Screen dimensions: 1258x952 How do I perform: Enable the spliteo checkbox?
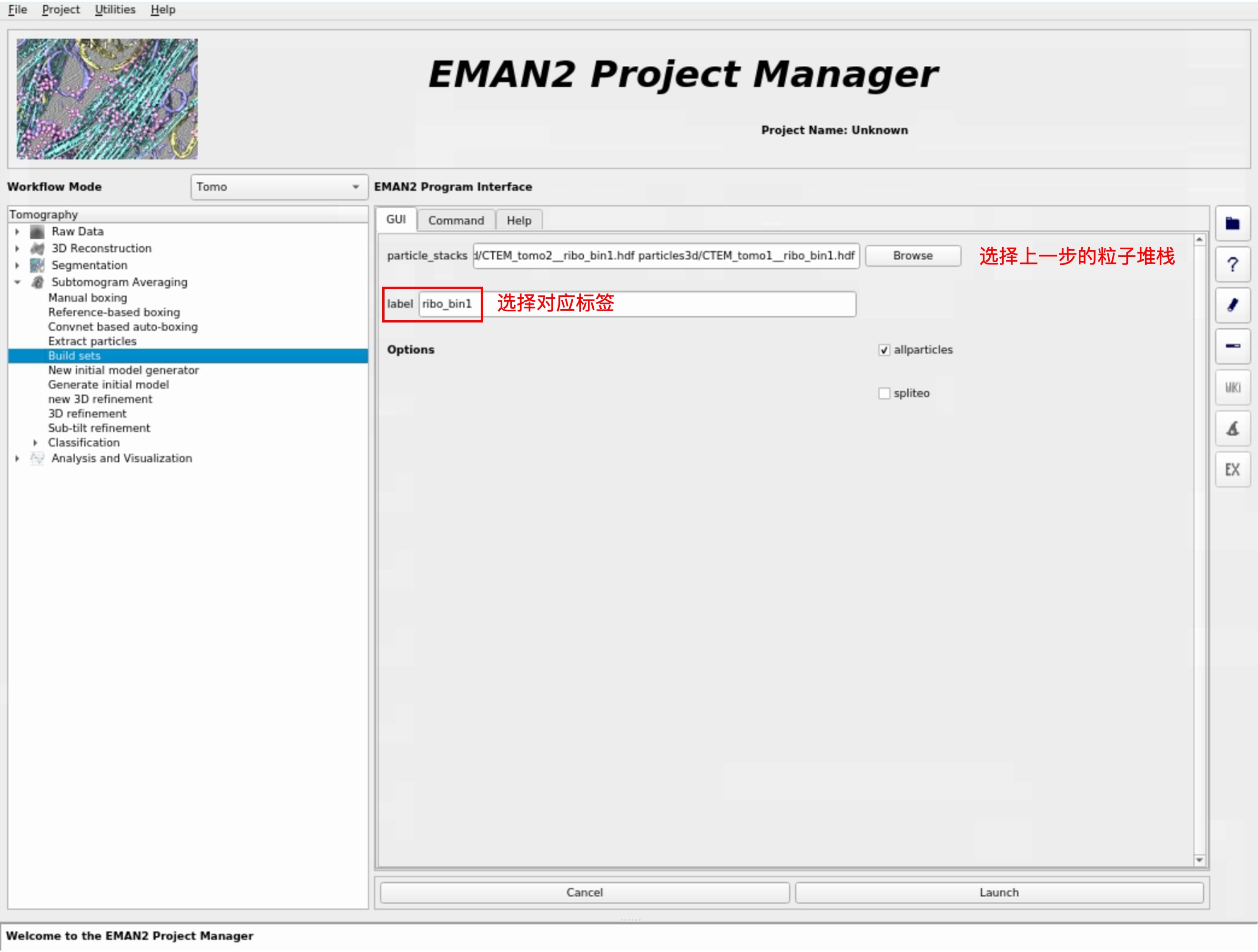point(884,394)
